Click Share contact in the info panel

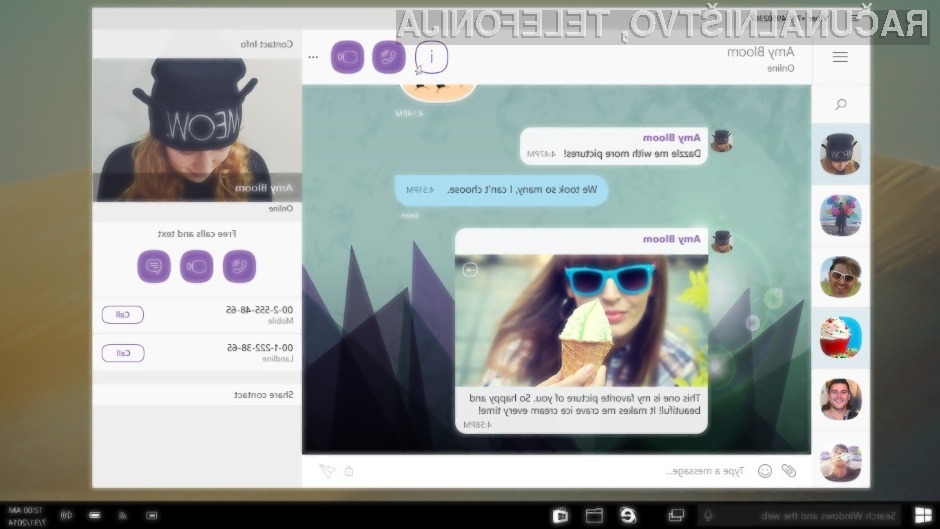tap(263, 395)
